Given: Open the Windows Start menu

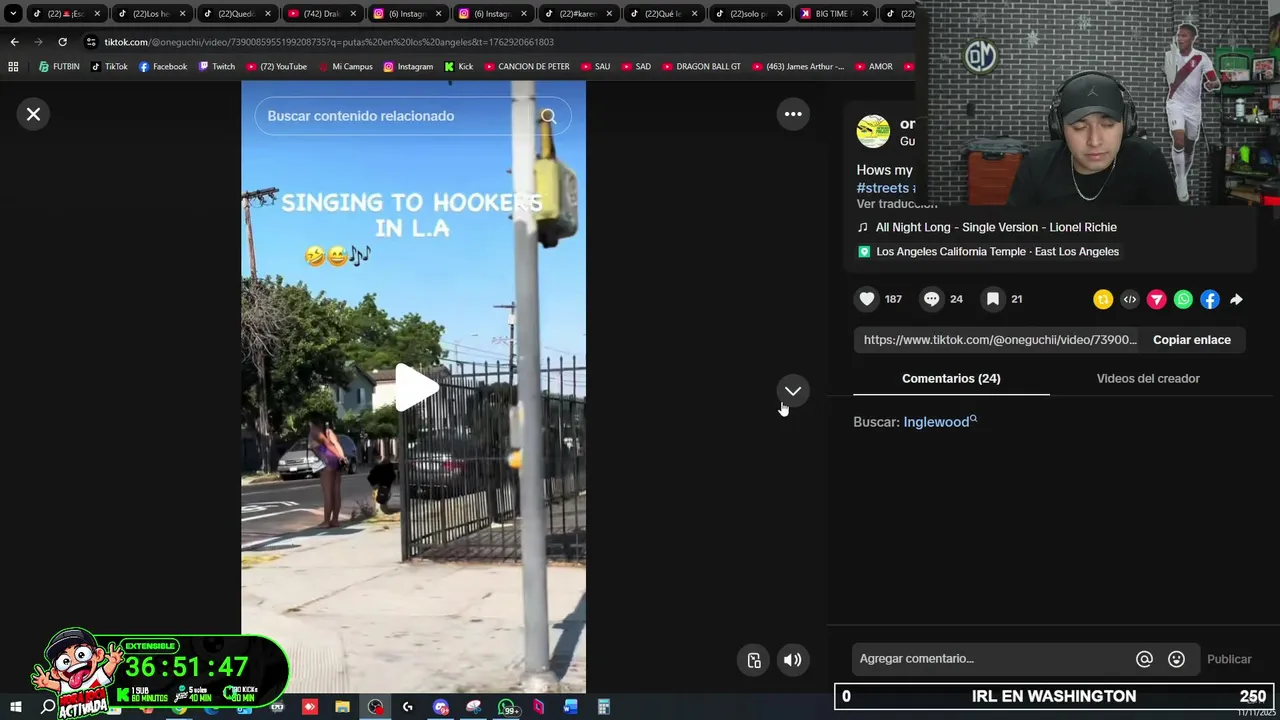Looking at the screenshot, I should [15, 707].
